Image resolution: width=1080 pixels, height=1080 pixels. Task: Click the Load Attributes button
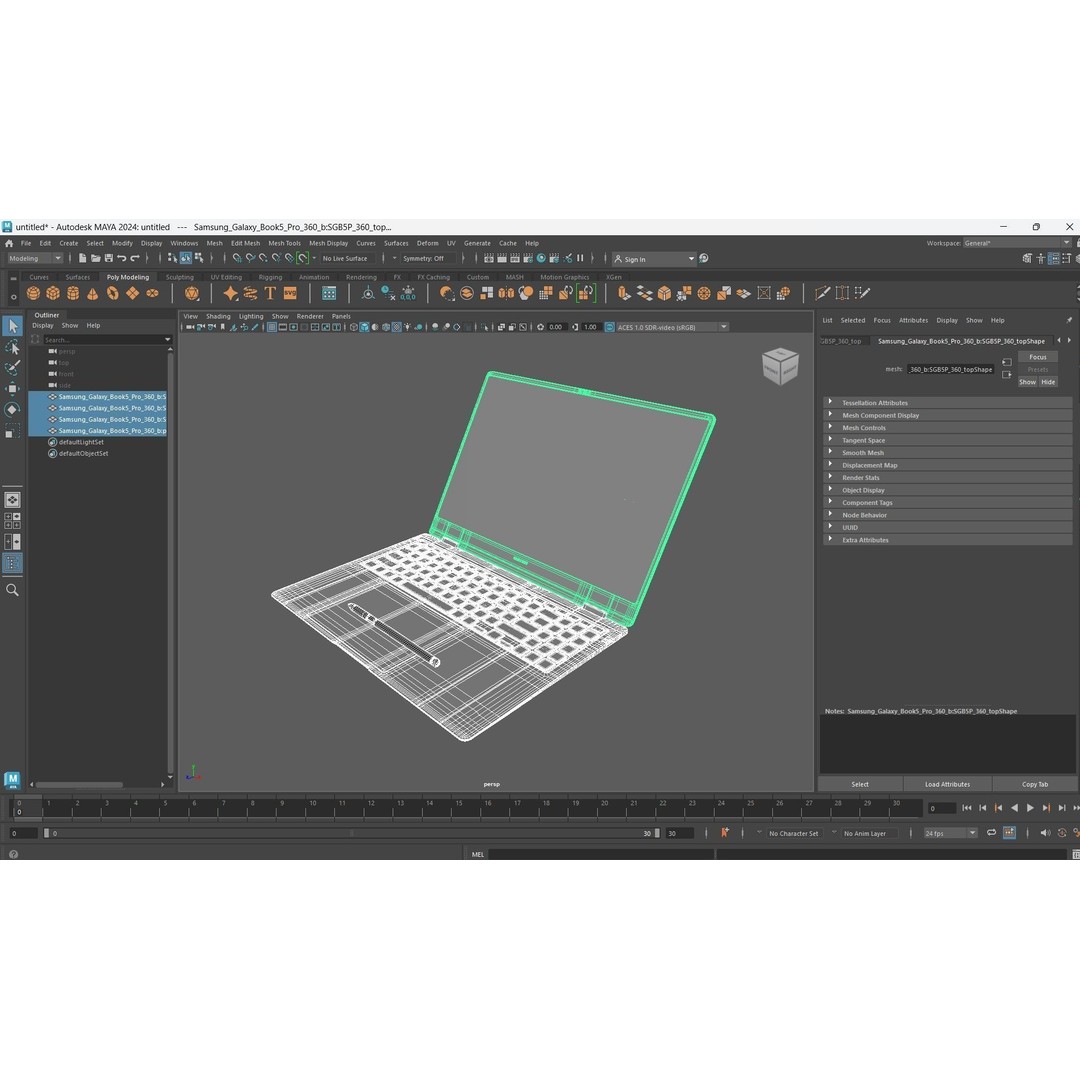click(x=947, y=784)
